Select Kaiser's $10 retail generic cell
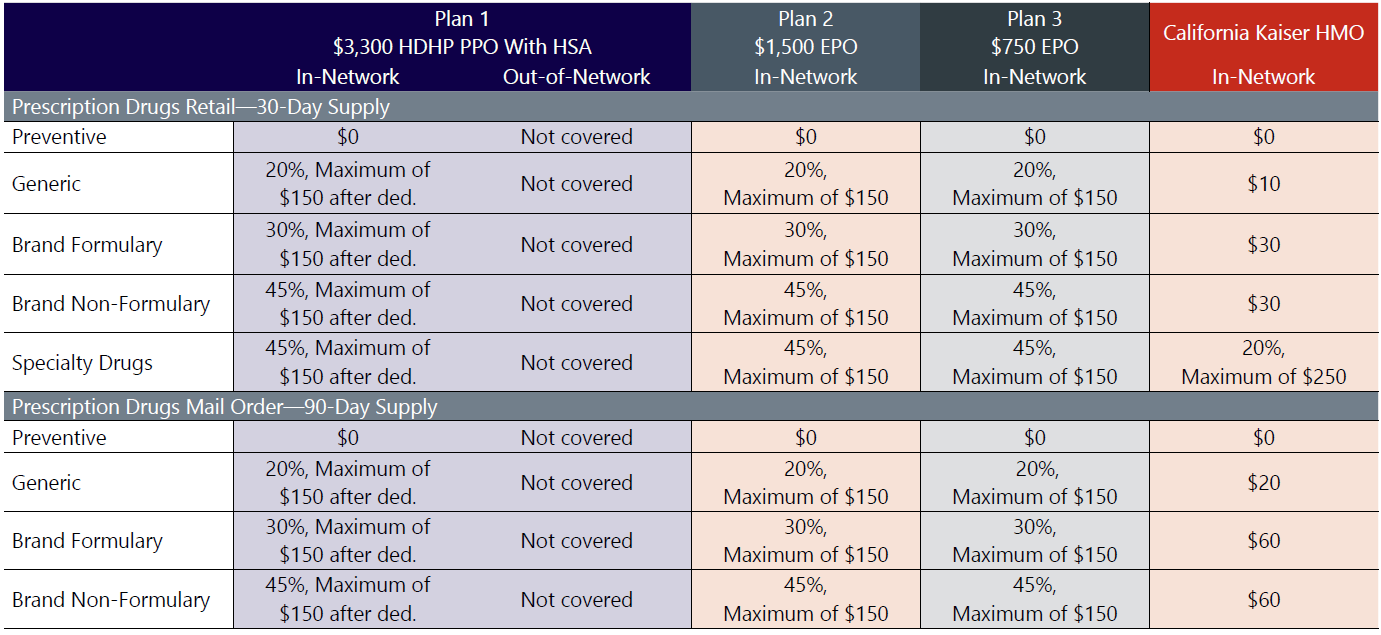 [1264, 184]
